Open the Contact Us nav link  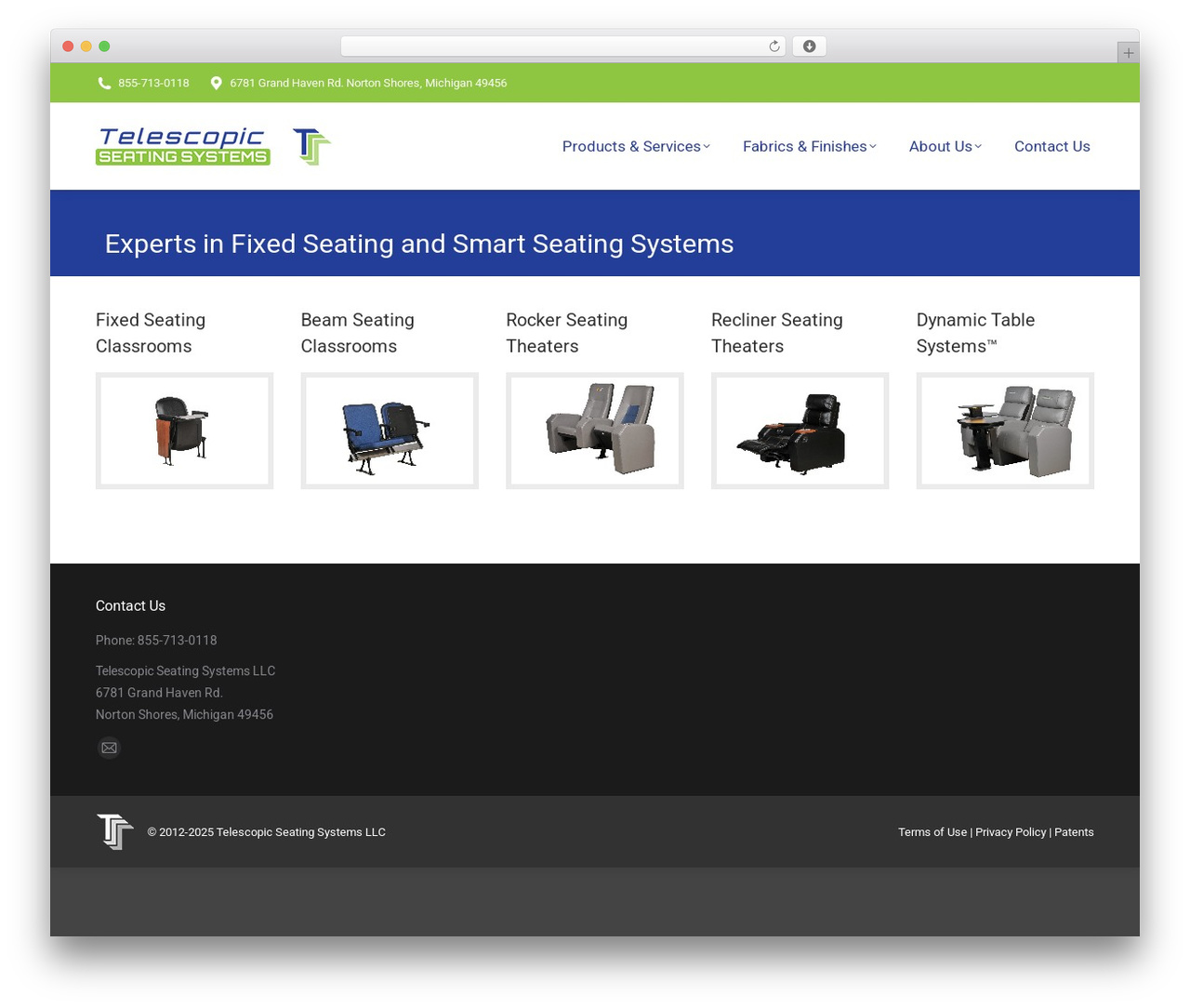point(1051,146)
